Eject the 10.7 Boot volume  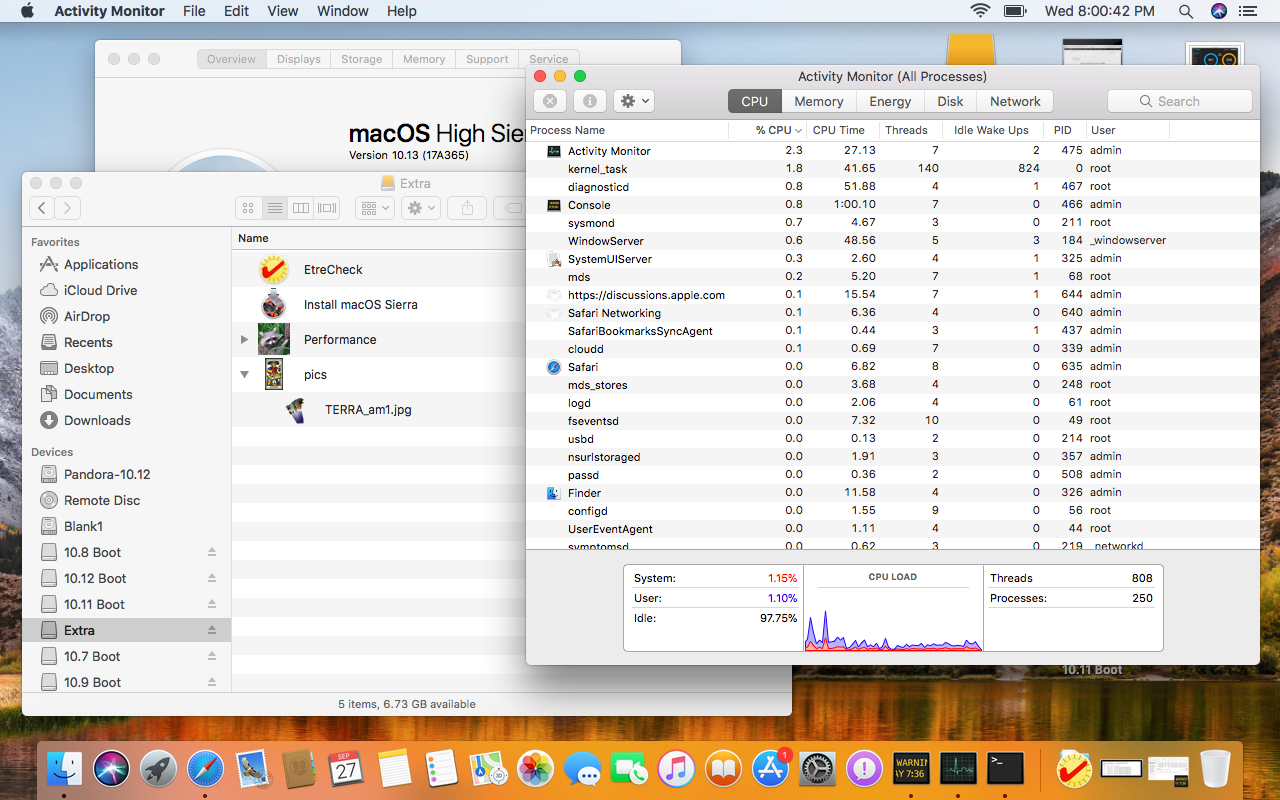coord(212,656)
